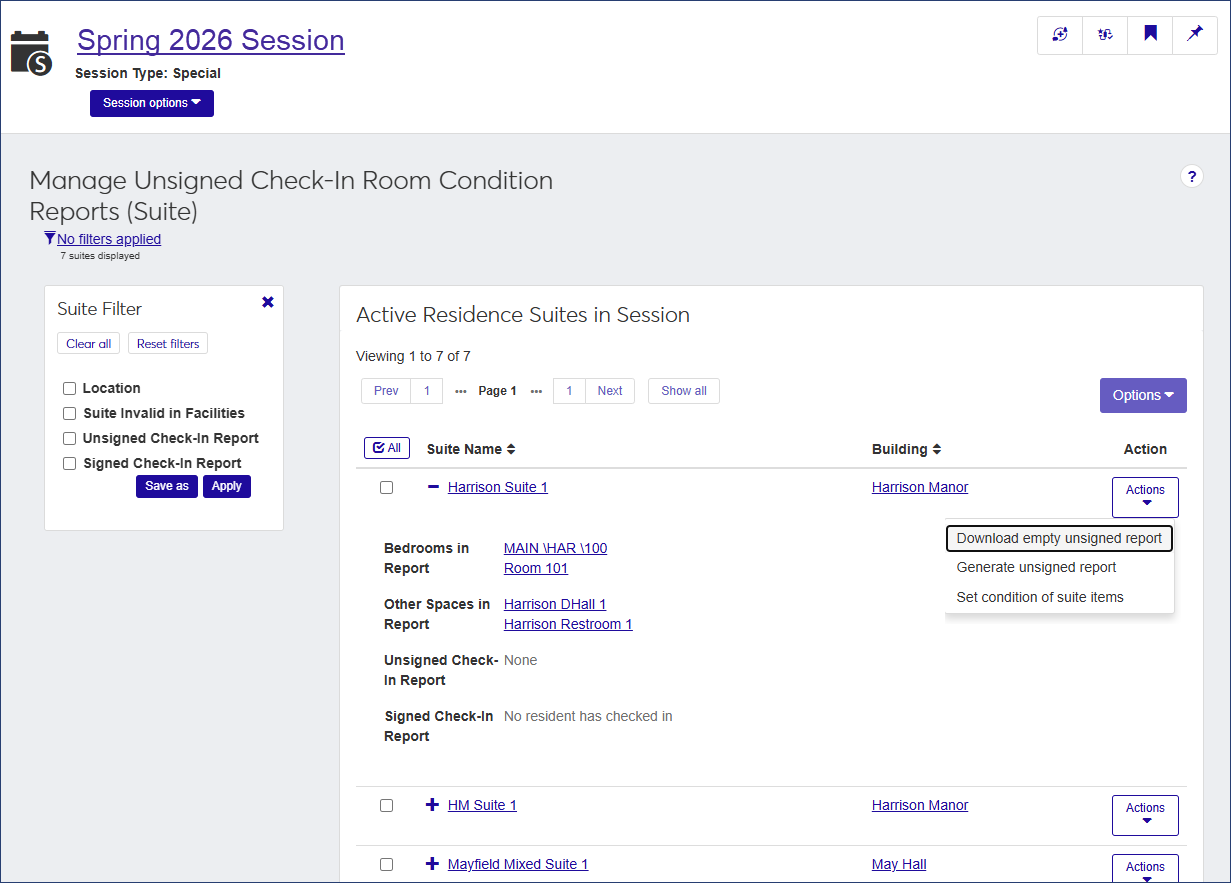Image resolution: width=1231 pixels, height=883 pixels.
Task: Select the Harrison Suite 1 row checkbox
Action: pos(386,487)
